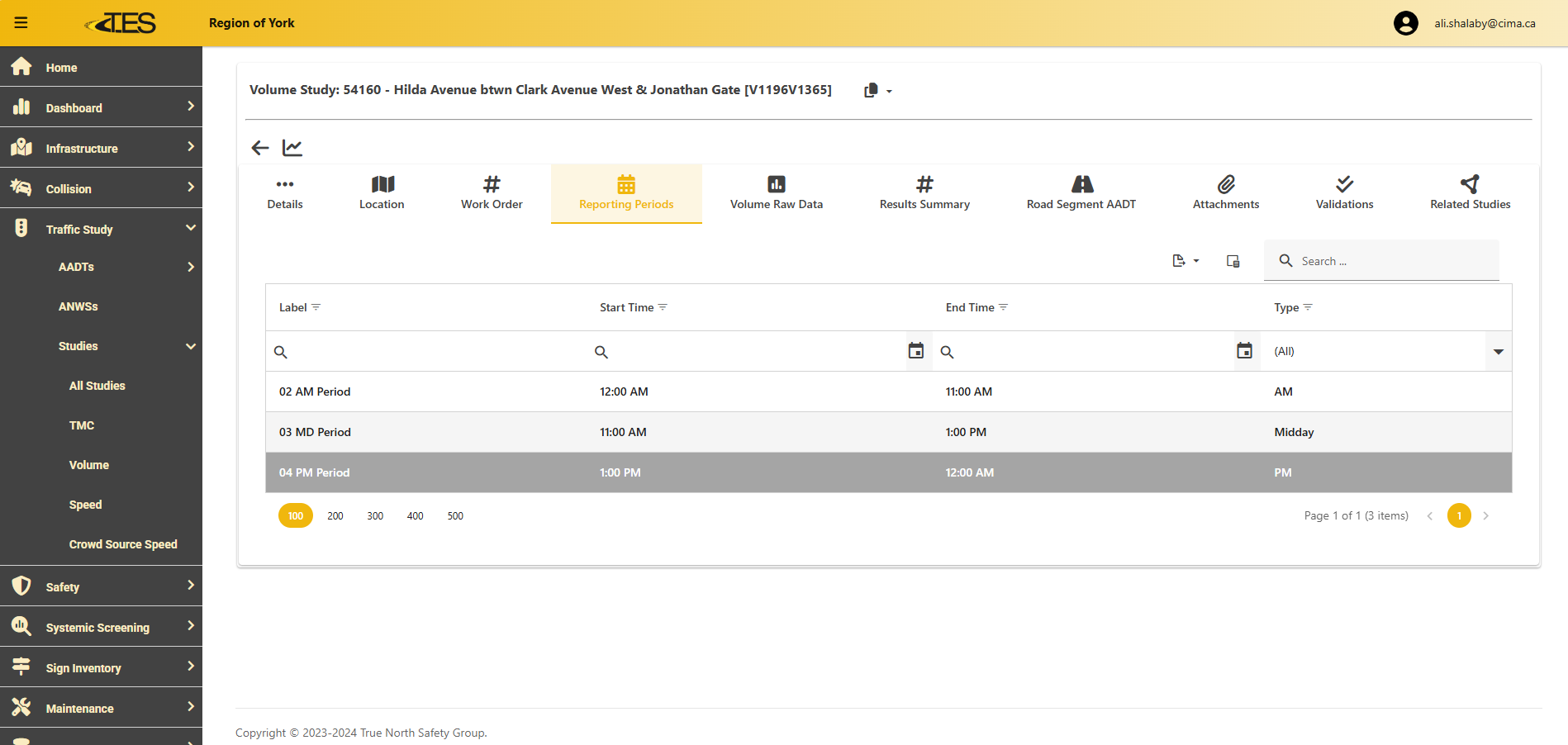Image resolution: width=1568 pixels, height=745 pixels.
Task: Open the Results Summary tab
Action: pyautogui.click(x=924, y=193)
